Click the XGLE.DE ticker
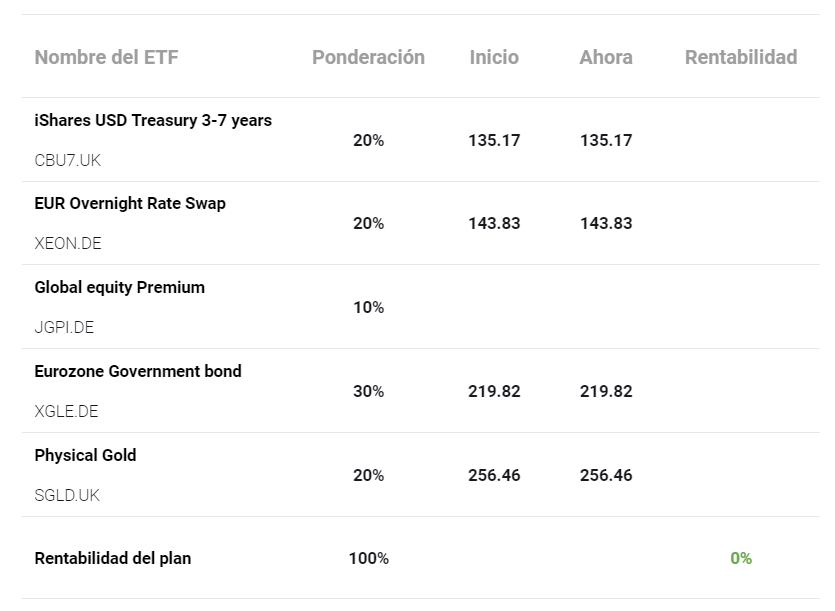This screenshot has width=835, height=611. point(66,411)
